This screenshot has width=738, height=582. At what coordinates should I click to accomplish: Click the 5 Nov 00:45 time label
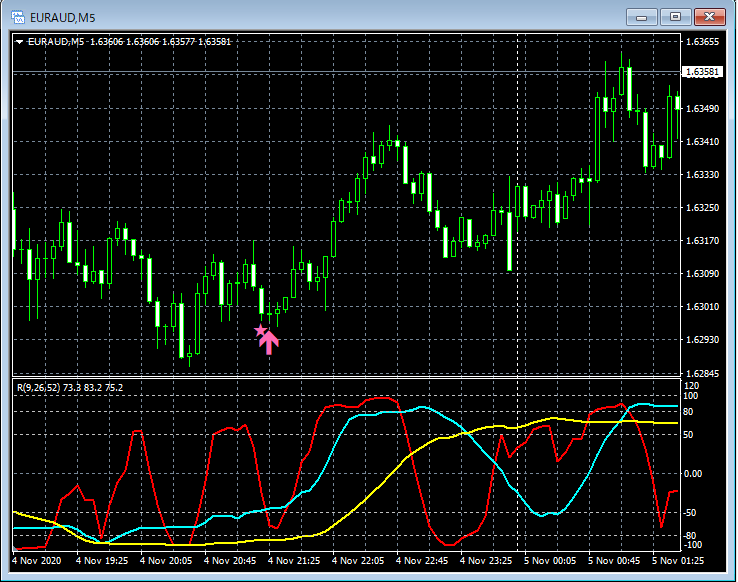614,561
